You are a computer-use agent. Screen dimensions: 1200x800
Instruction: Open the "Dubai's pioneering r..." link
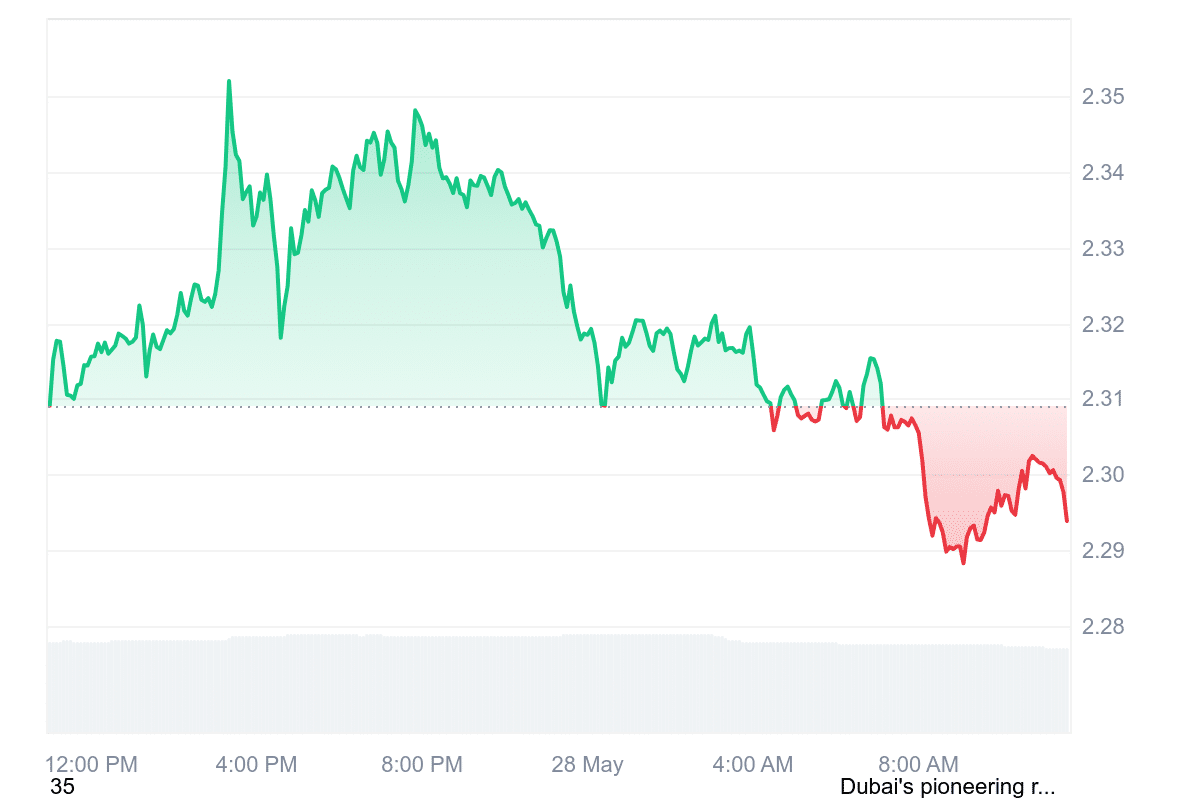tap(947, 787)
